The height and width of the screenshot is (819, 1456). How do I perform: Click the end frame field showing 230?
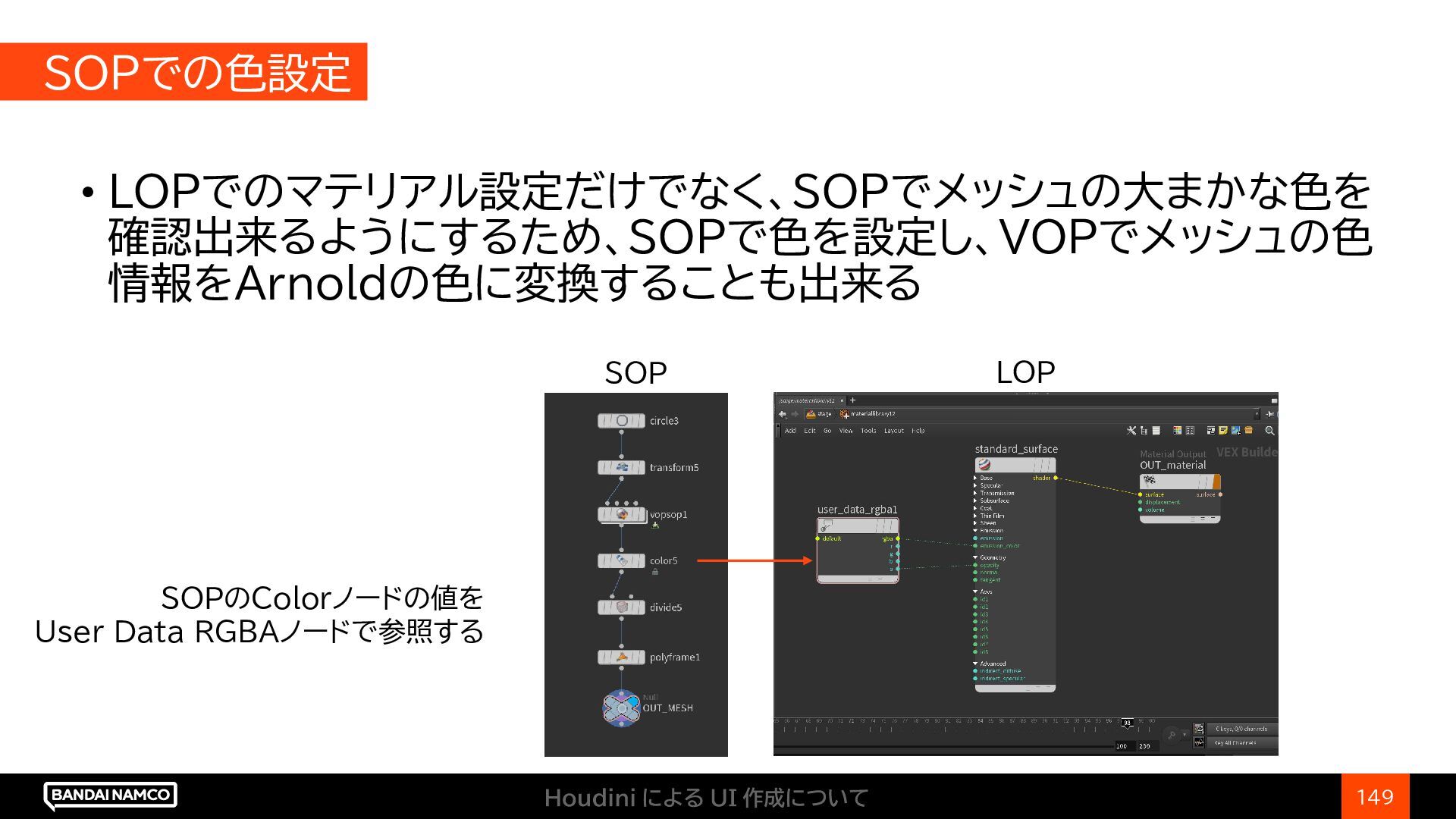(1144, 746)
